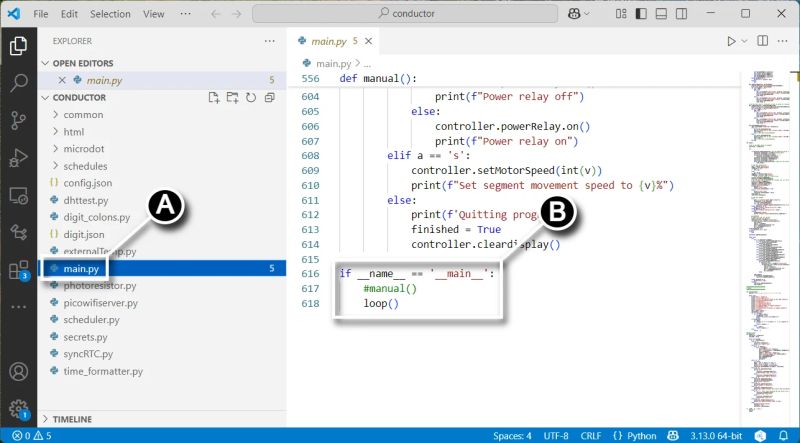This screenshot has height=443, width=800.
Task: Open the Search view in activity bar
Action: [18, 83]
